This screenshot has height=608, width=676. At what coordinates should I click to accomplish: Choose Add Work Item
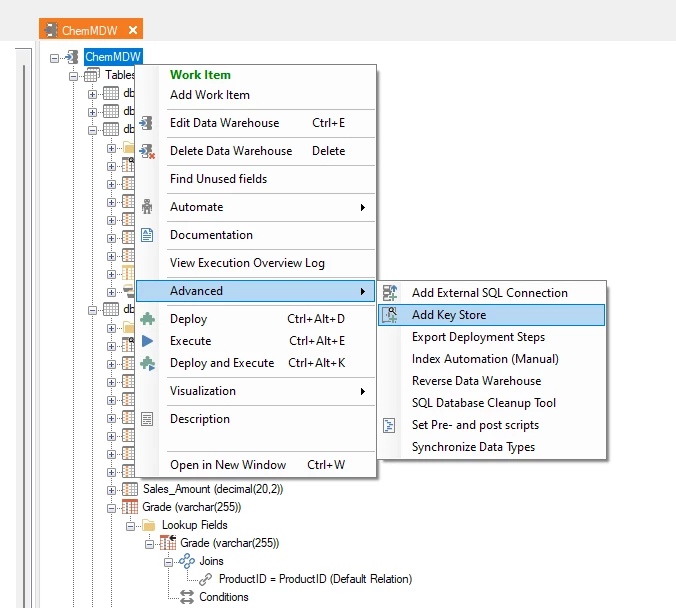256,95
